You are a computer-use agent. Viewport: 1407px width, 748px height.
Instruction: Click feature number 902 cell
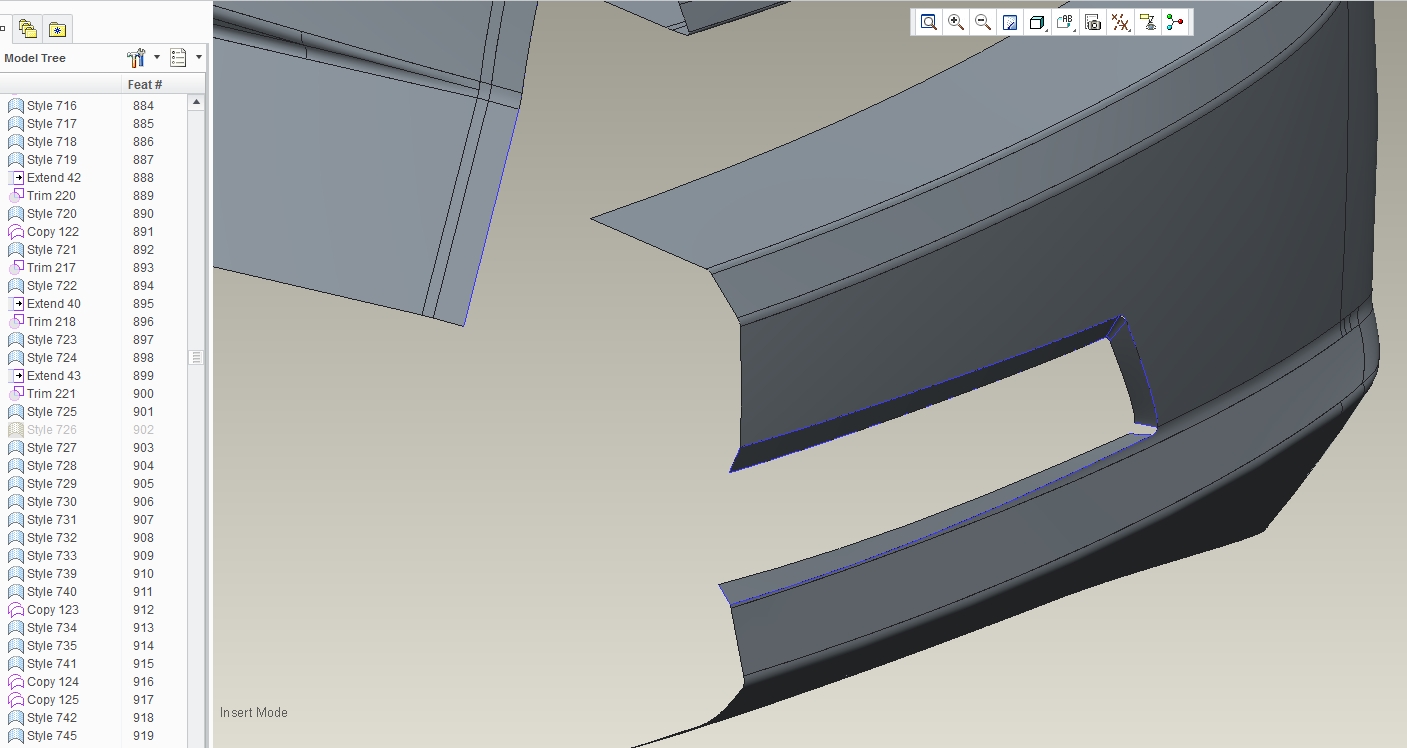point(143,430)
